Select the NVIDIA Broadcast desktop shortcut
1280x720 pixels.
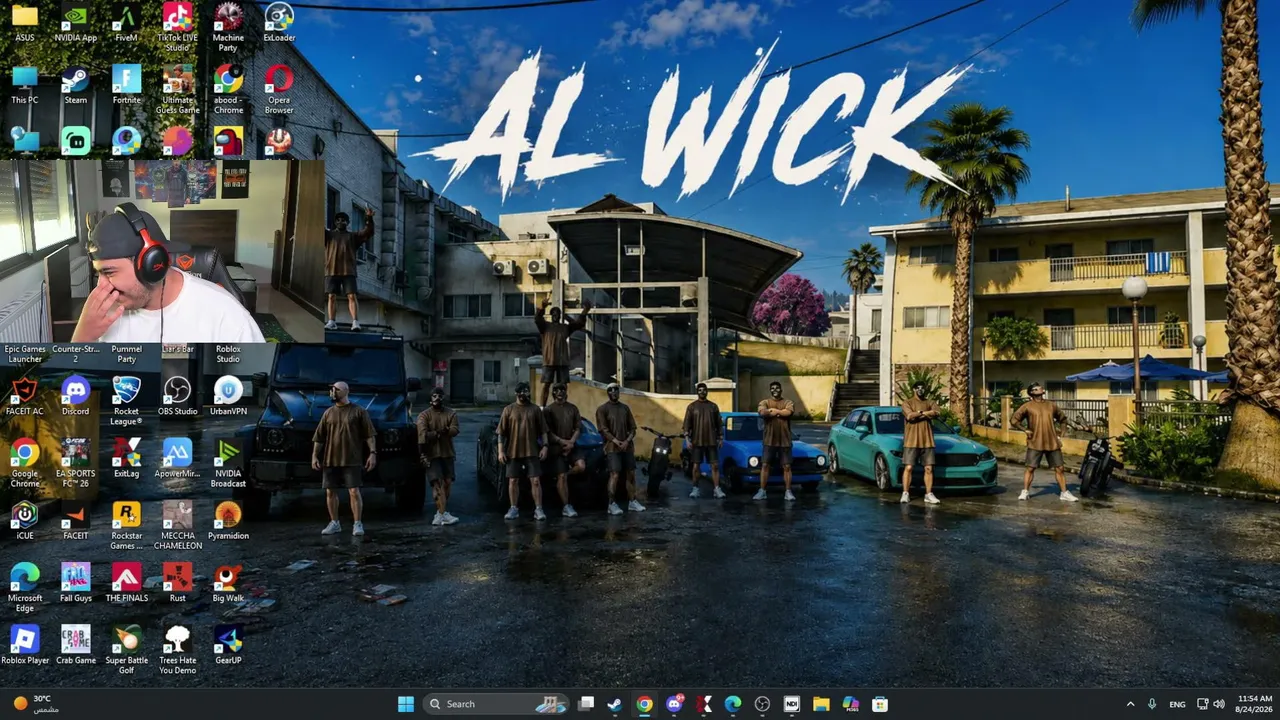pyautogui.click(x=228, y=464)
